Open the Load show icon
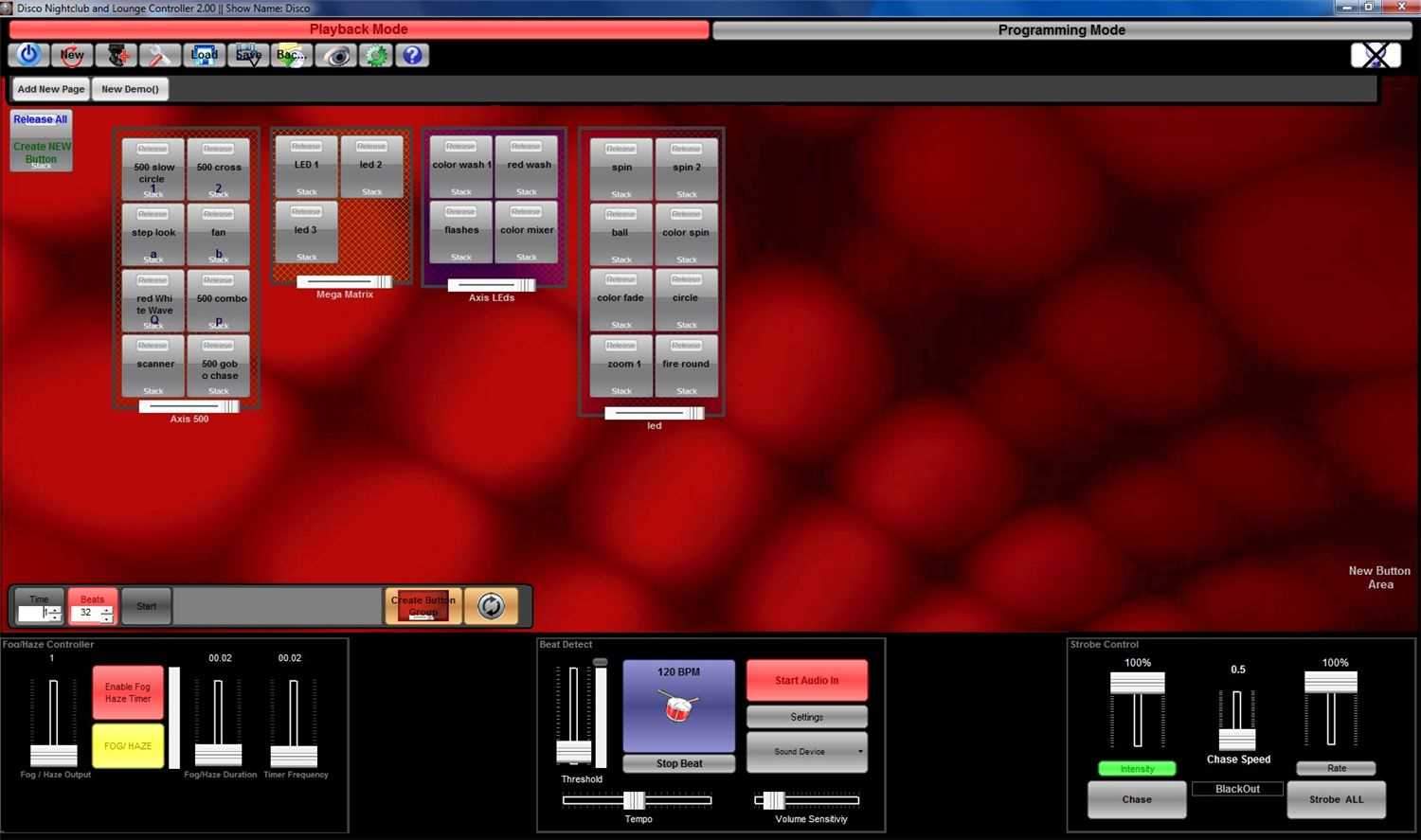 point(205,55)
